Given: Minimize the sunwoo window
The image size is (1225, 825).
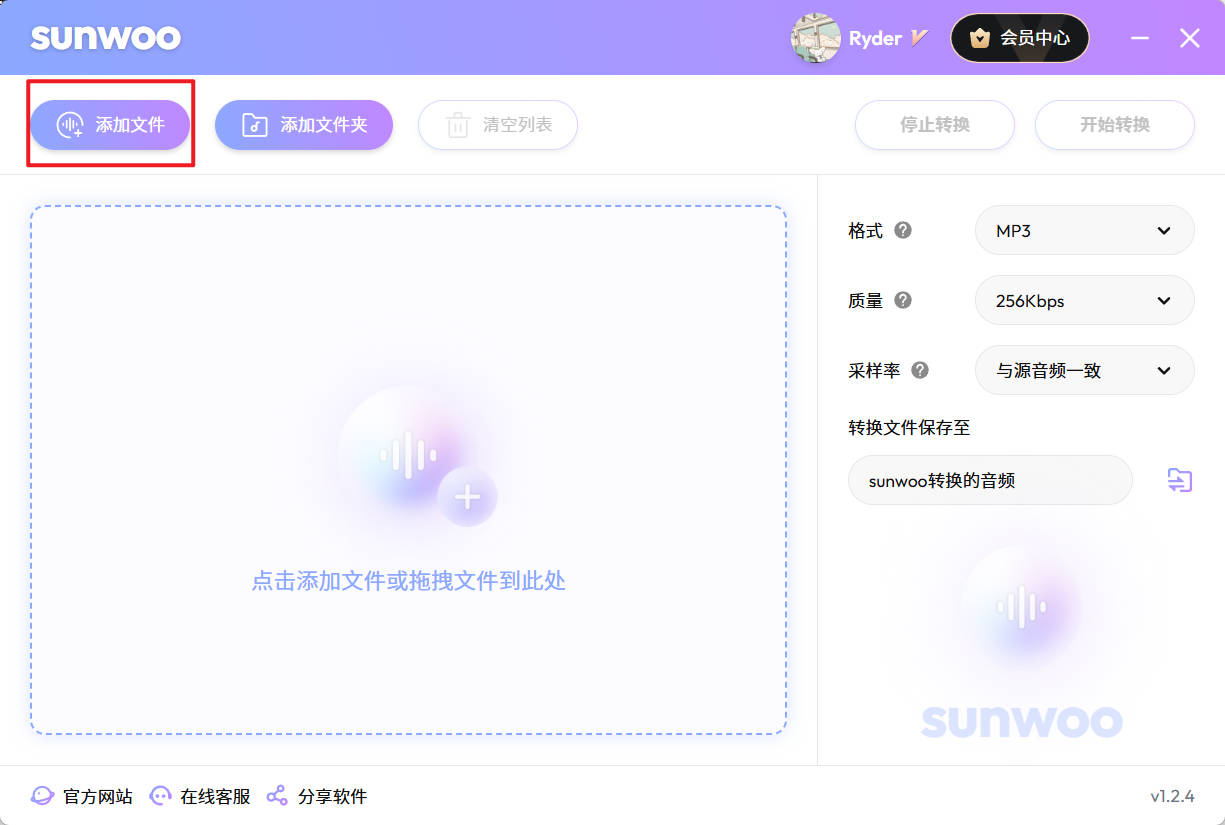Looking at the screenshot, I should [1140, 38].
